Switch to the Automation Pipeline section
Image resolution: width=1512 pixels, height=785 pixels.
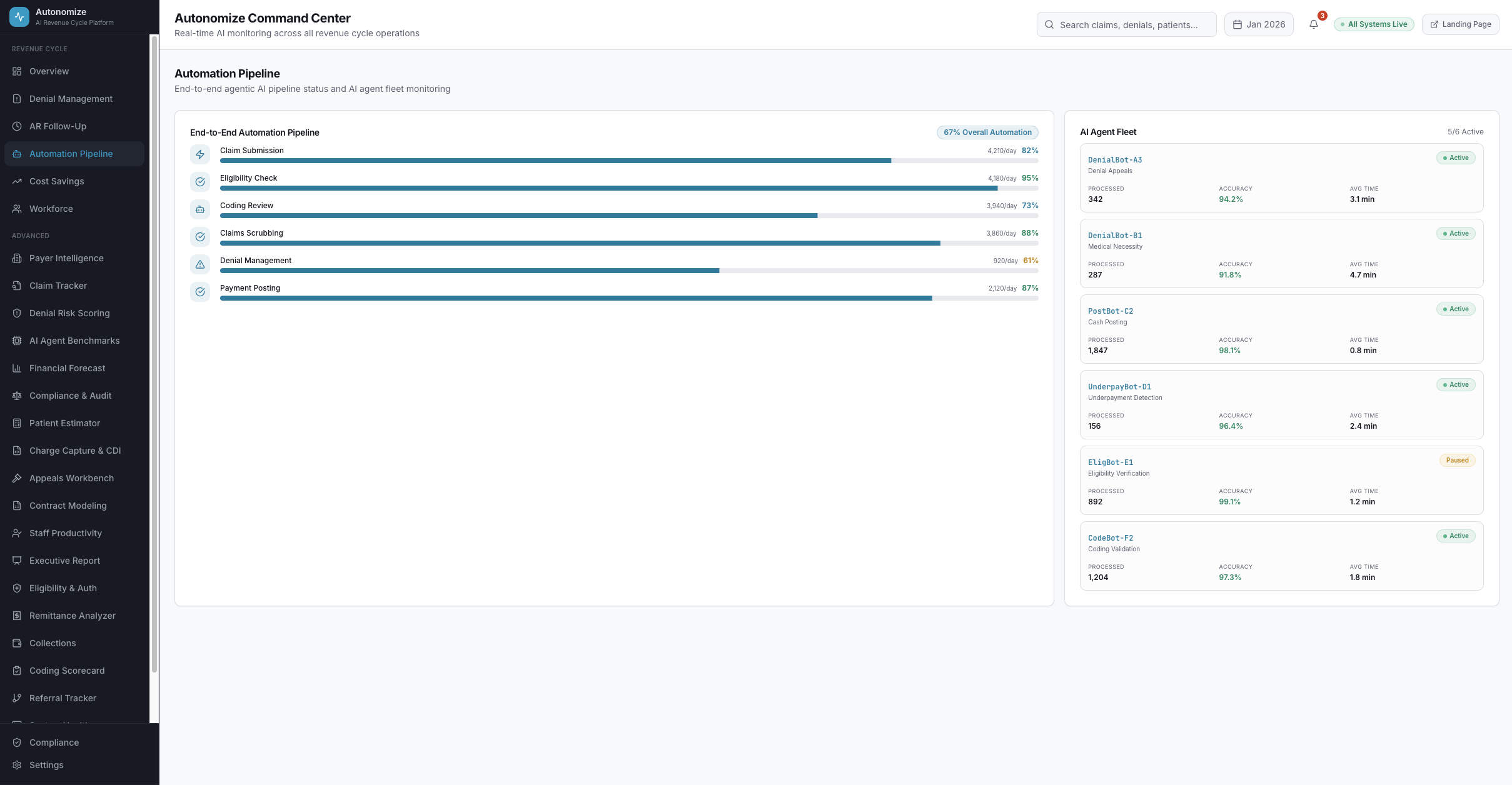(71, 153)
